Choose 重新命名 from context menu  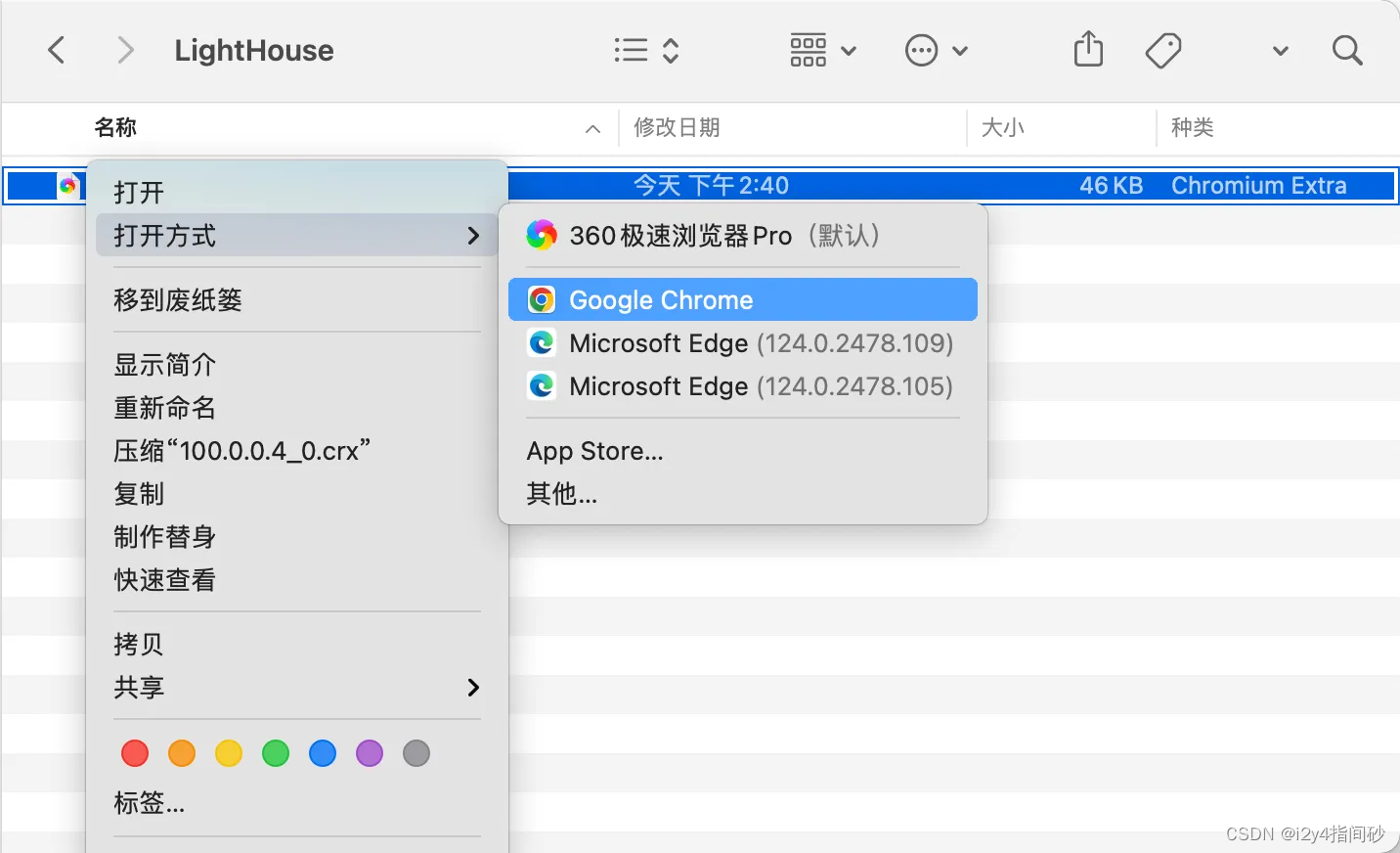(297, 407)
